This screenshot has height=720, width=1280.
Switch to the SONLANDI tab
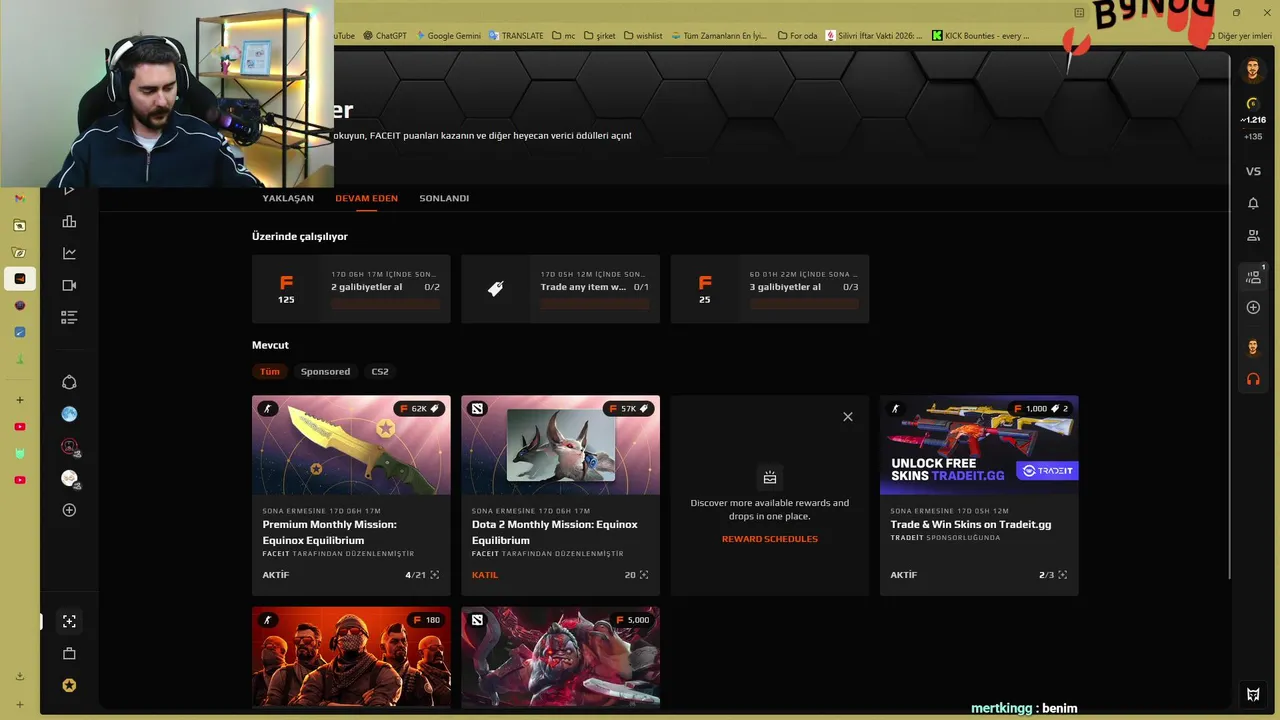(x=444, y=198)
